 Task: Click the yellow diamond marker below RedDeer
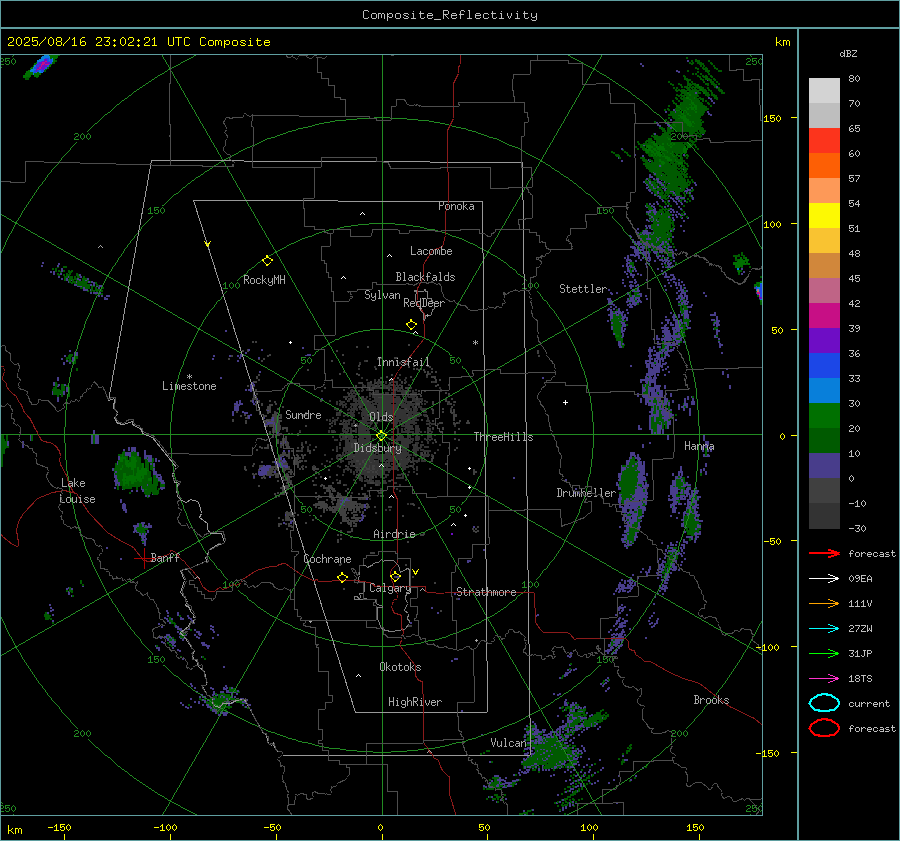[411, 325]
